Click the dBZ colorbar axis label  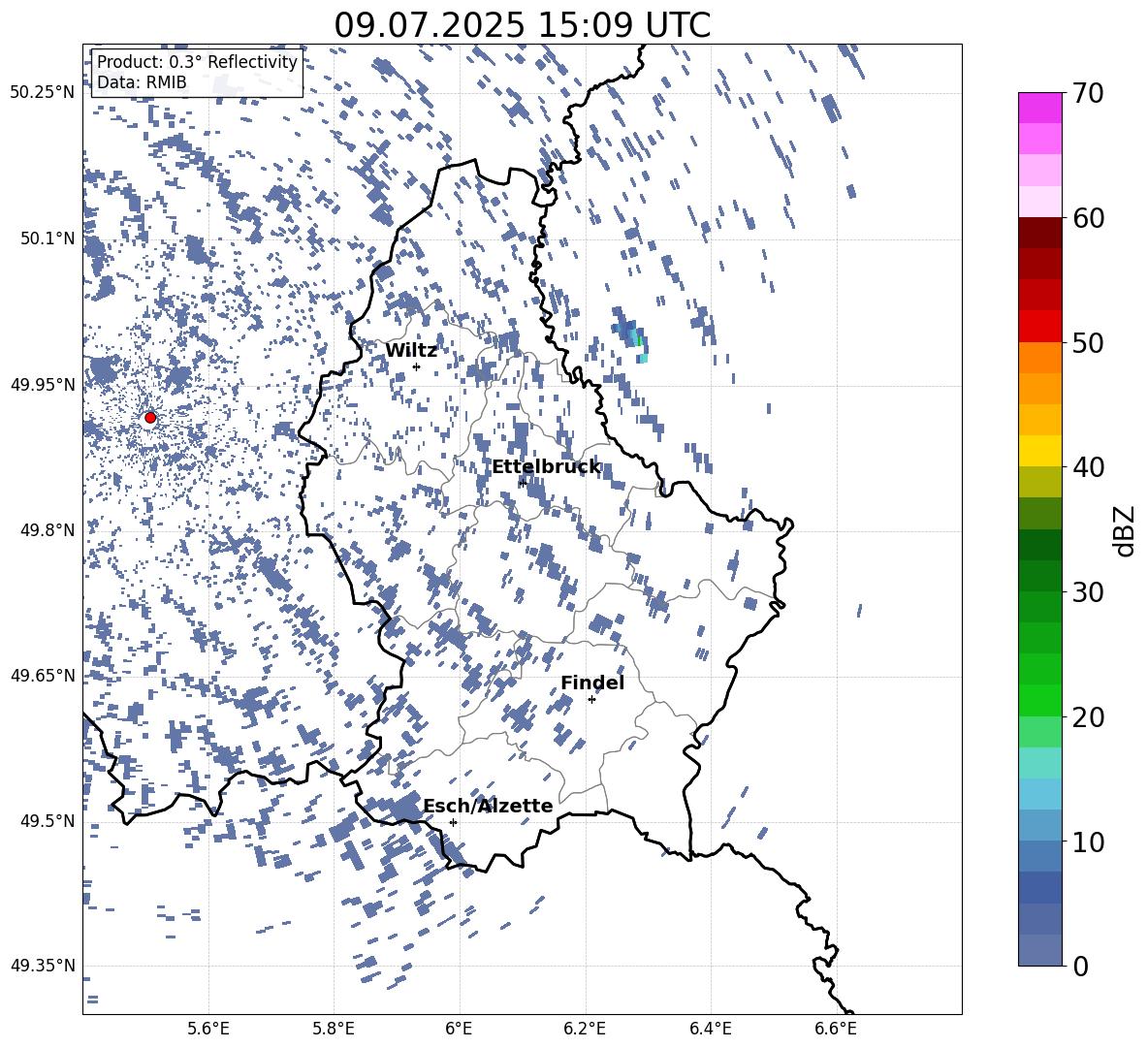[x=1125, y=530]
